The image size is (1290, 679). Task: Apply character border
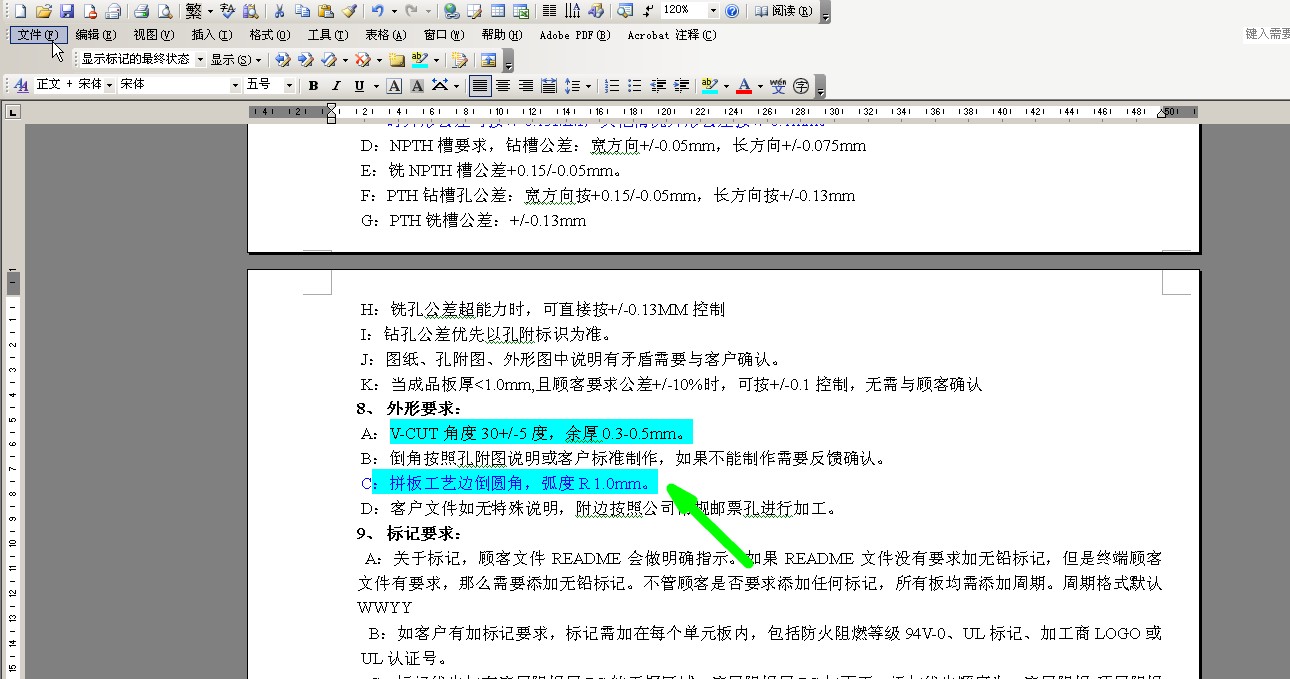(395, 86)
